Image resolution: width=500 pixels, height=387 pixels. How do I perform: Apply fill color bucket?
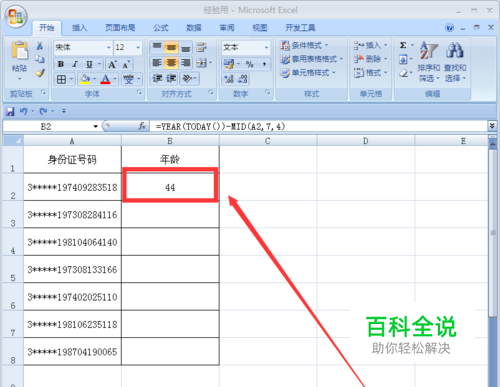[x=85, y=79]
